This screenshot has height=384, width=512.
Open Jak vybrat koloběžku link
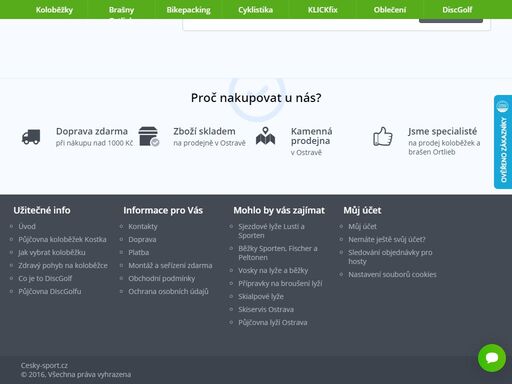pos(52,252)
